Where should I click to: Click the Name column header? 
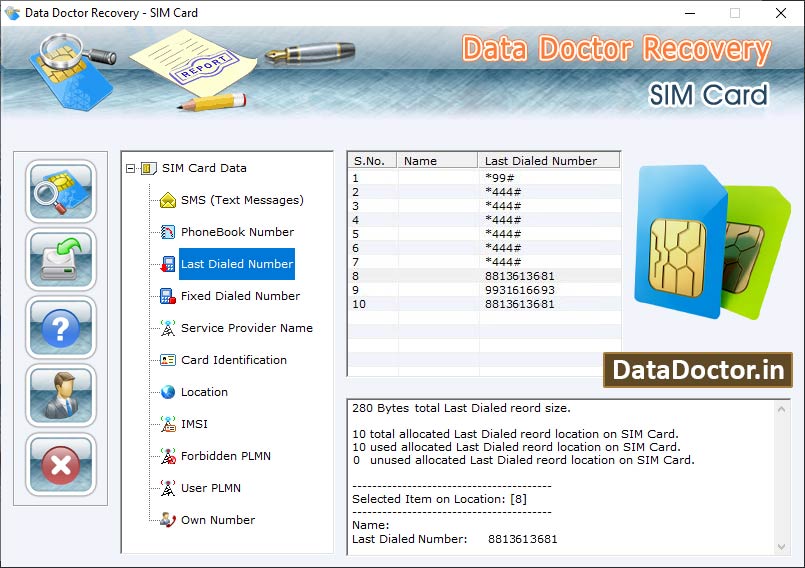click(437, 161)
